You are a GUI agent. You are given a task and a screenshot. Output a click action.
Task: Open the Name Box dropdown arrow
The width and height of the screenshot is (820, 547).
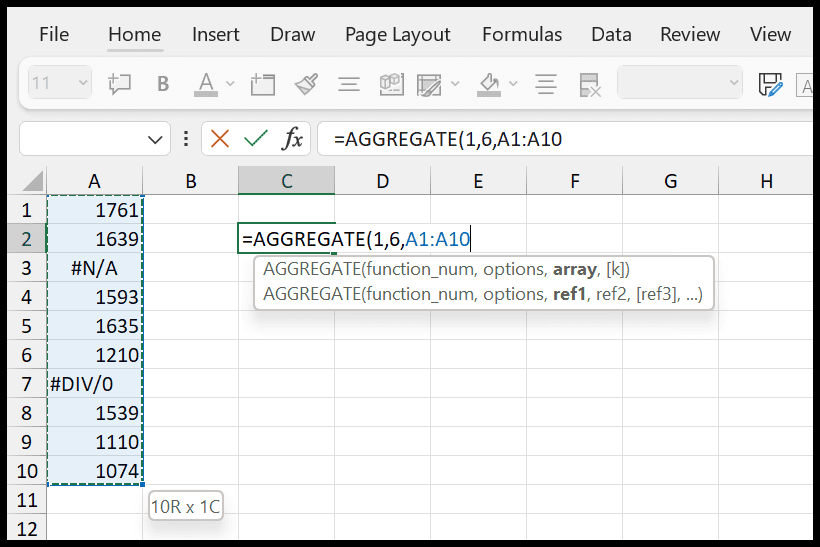click(x=155, y=140)
